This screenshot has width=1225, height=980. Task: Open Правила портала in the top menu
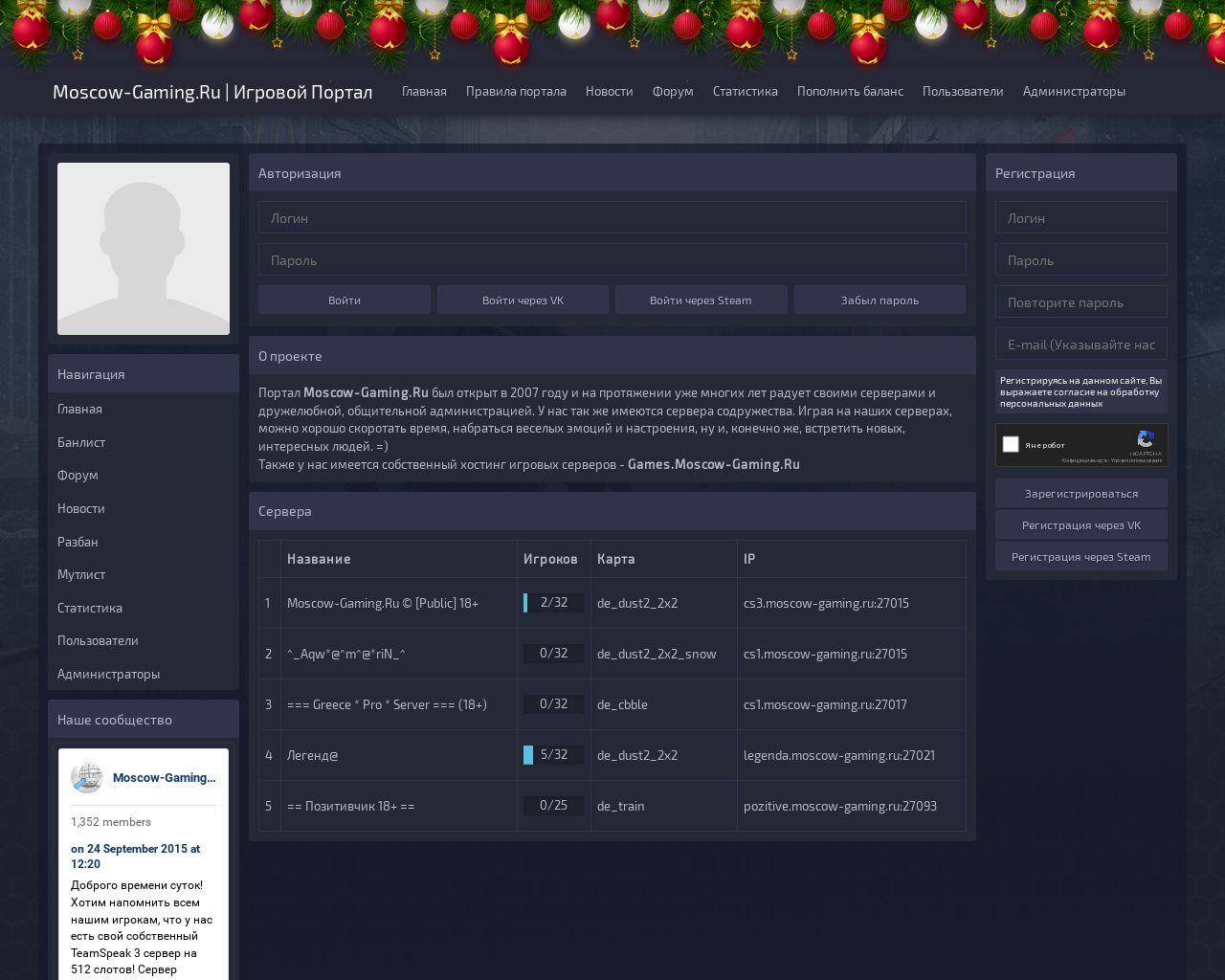(x=516, y=91)
